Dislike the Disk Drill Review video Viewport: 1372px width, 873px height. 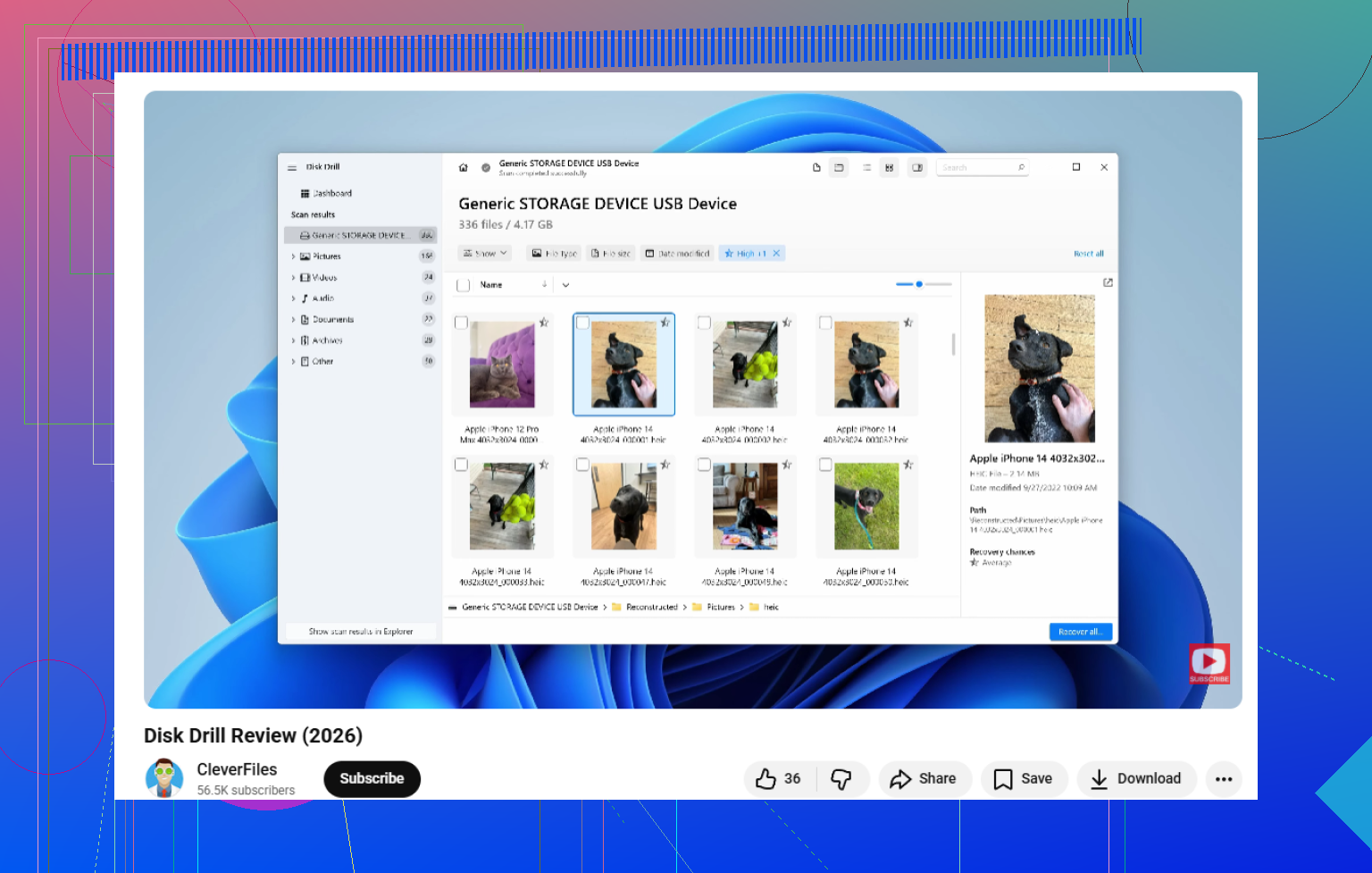(841, 779)
